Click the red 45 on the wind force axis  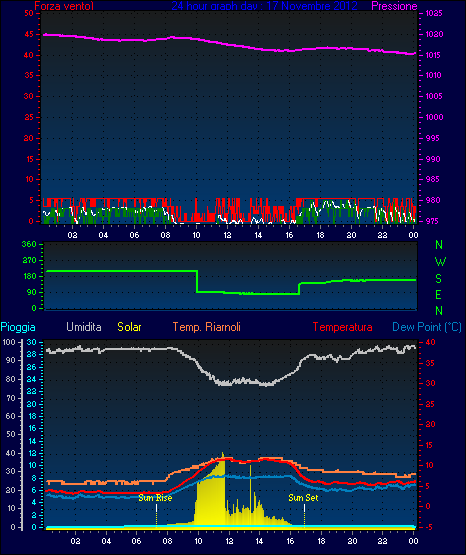tap(29, 34)
